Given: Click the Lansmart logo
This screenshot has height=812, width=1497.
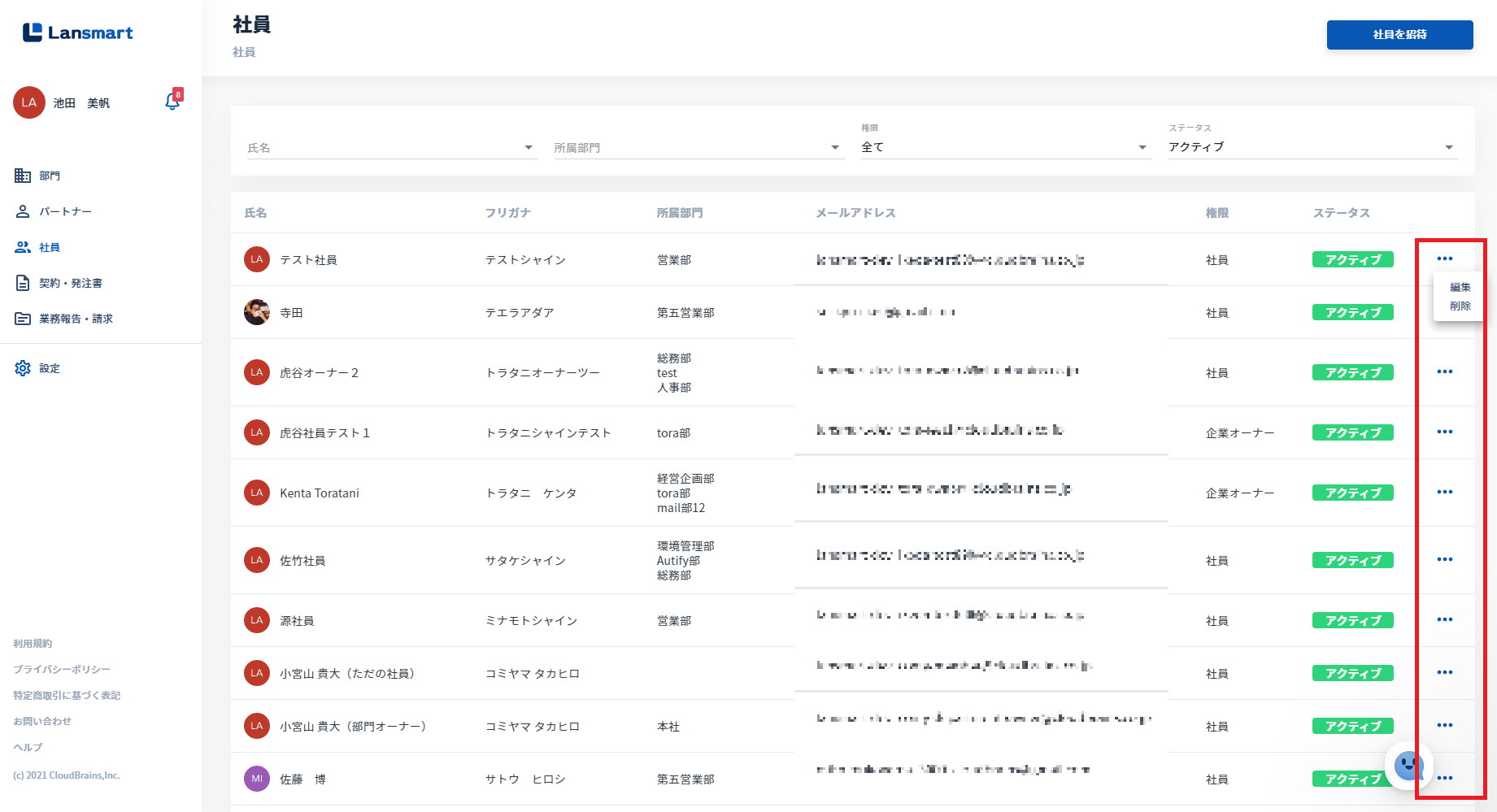Looking at the screenshot, I should pos(78,33).
